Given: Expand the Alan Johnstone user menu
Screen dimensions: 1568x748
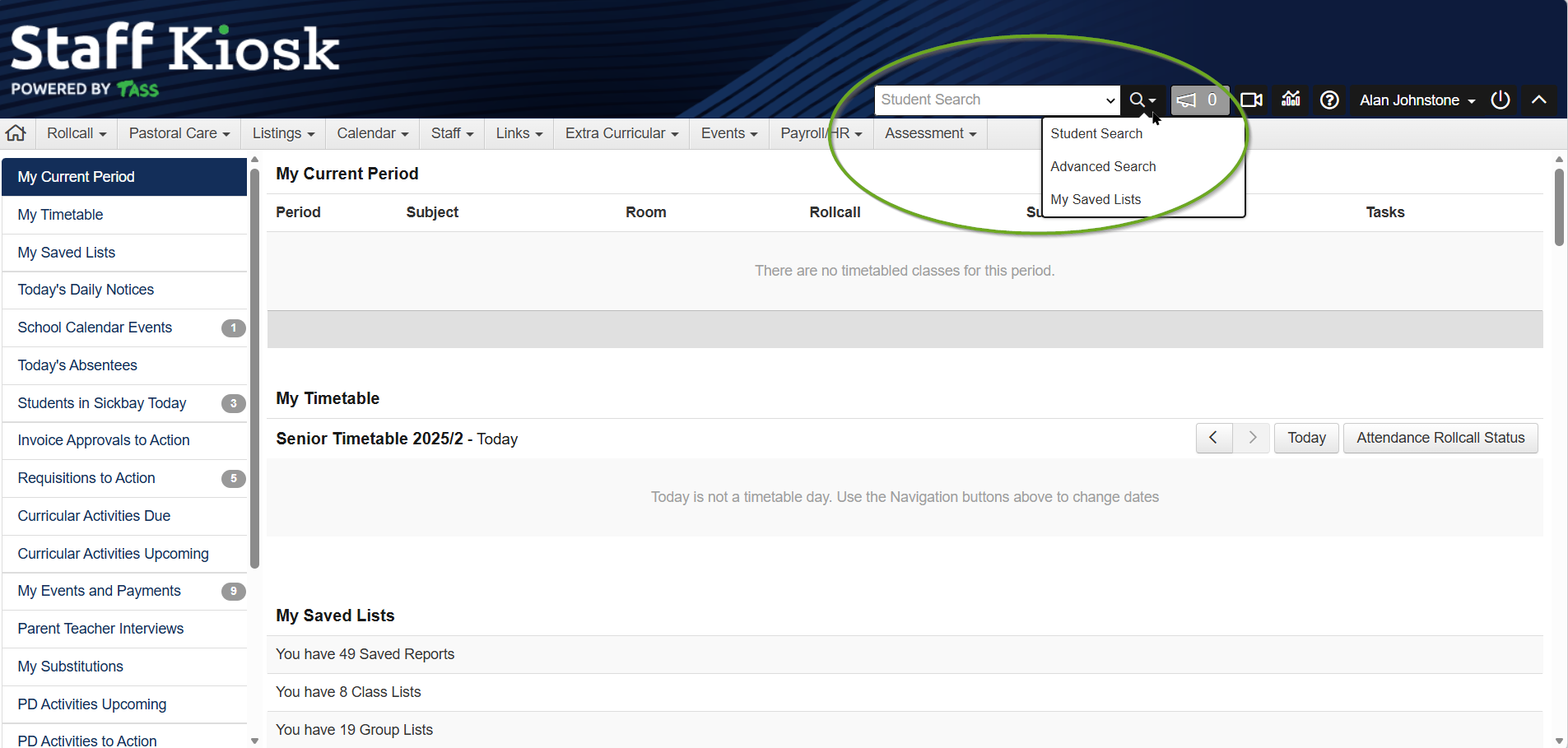Looking at the screenshot, I should coord(1417,100).
